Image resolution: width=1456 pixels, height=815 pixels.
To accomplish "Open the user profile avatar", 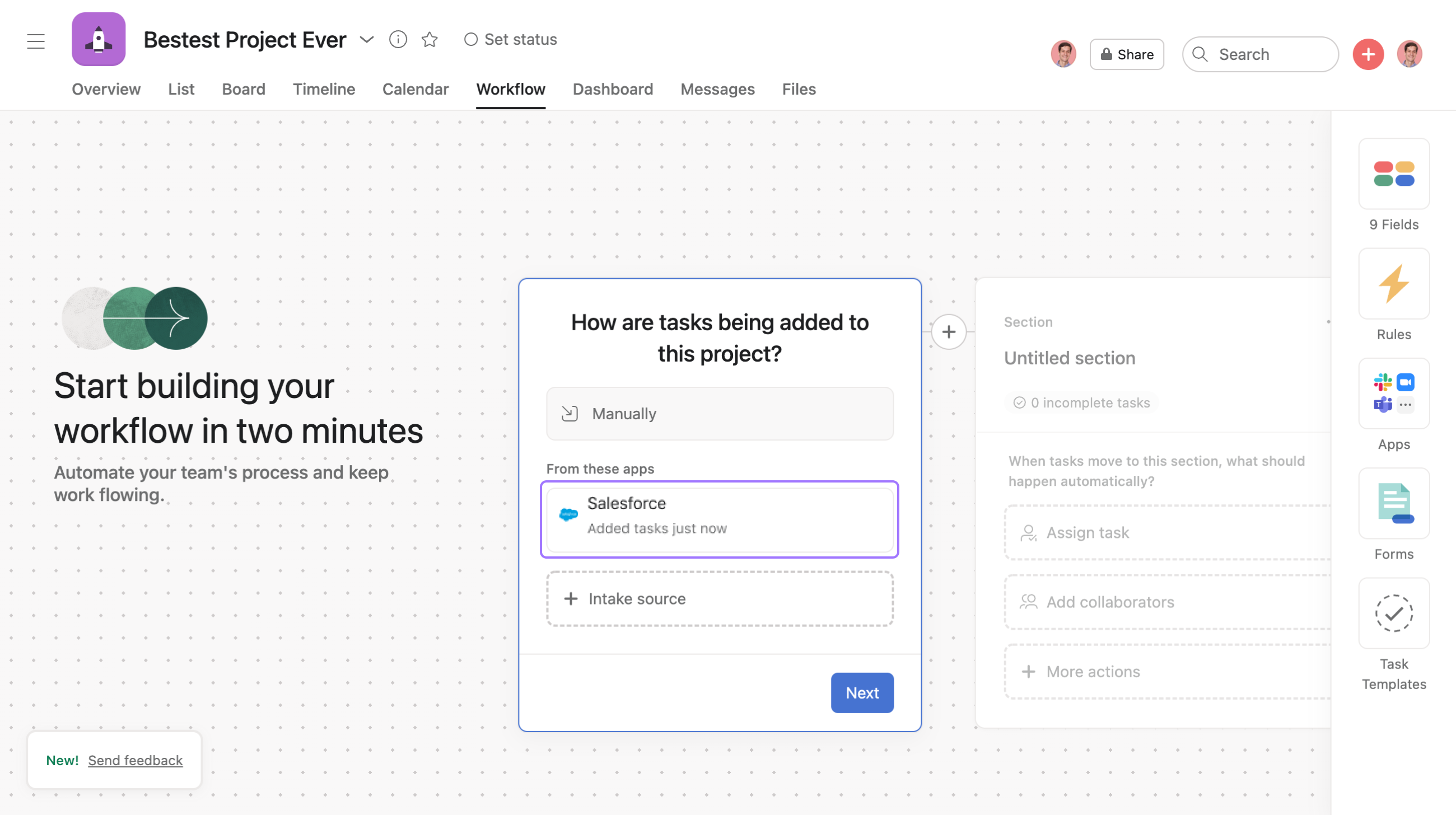I will (1410, 54).
